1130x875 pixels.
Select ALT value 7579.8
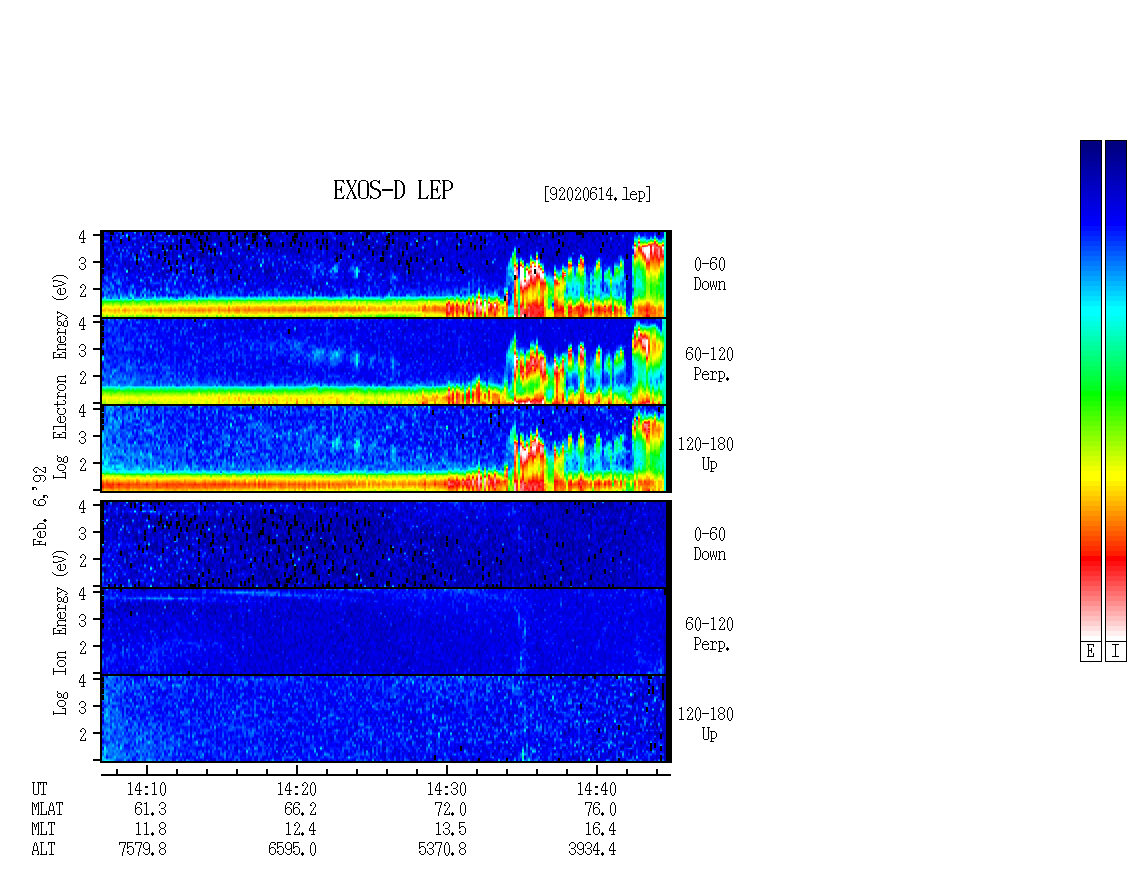143,850
